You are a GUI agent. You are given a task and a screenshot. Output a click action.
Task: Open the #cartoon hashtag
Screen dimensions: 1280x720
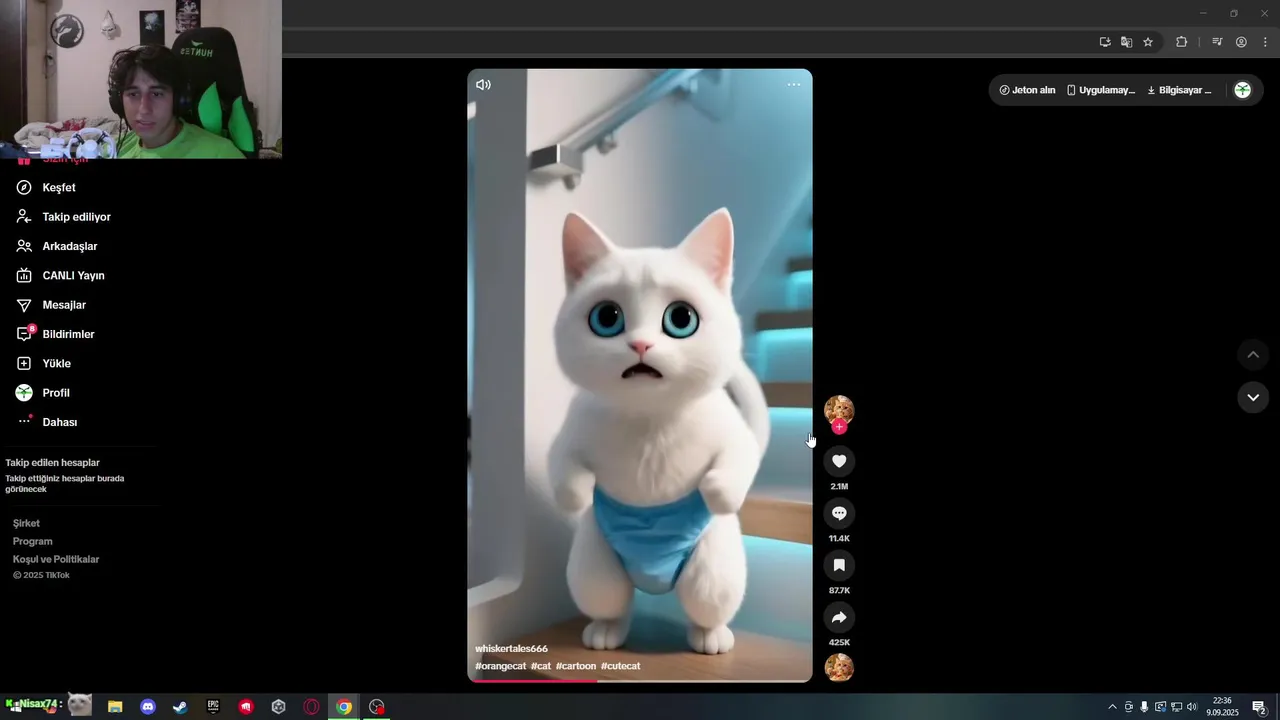[576, 666]
